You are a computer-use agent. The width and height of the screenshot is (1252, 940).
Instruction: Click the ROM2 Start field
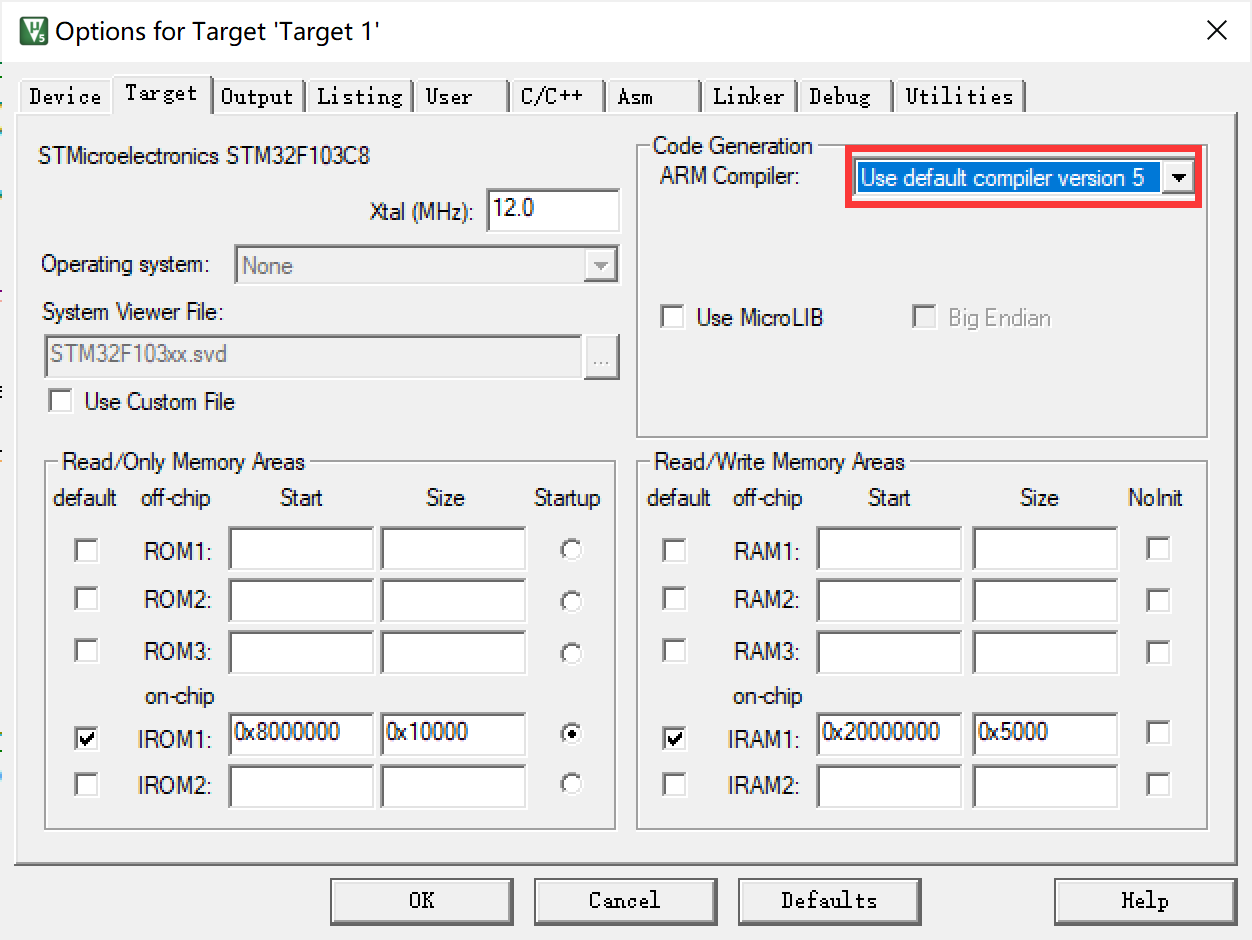pos(301,601)
